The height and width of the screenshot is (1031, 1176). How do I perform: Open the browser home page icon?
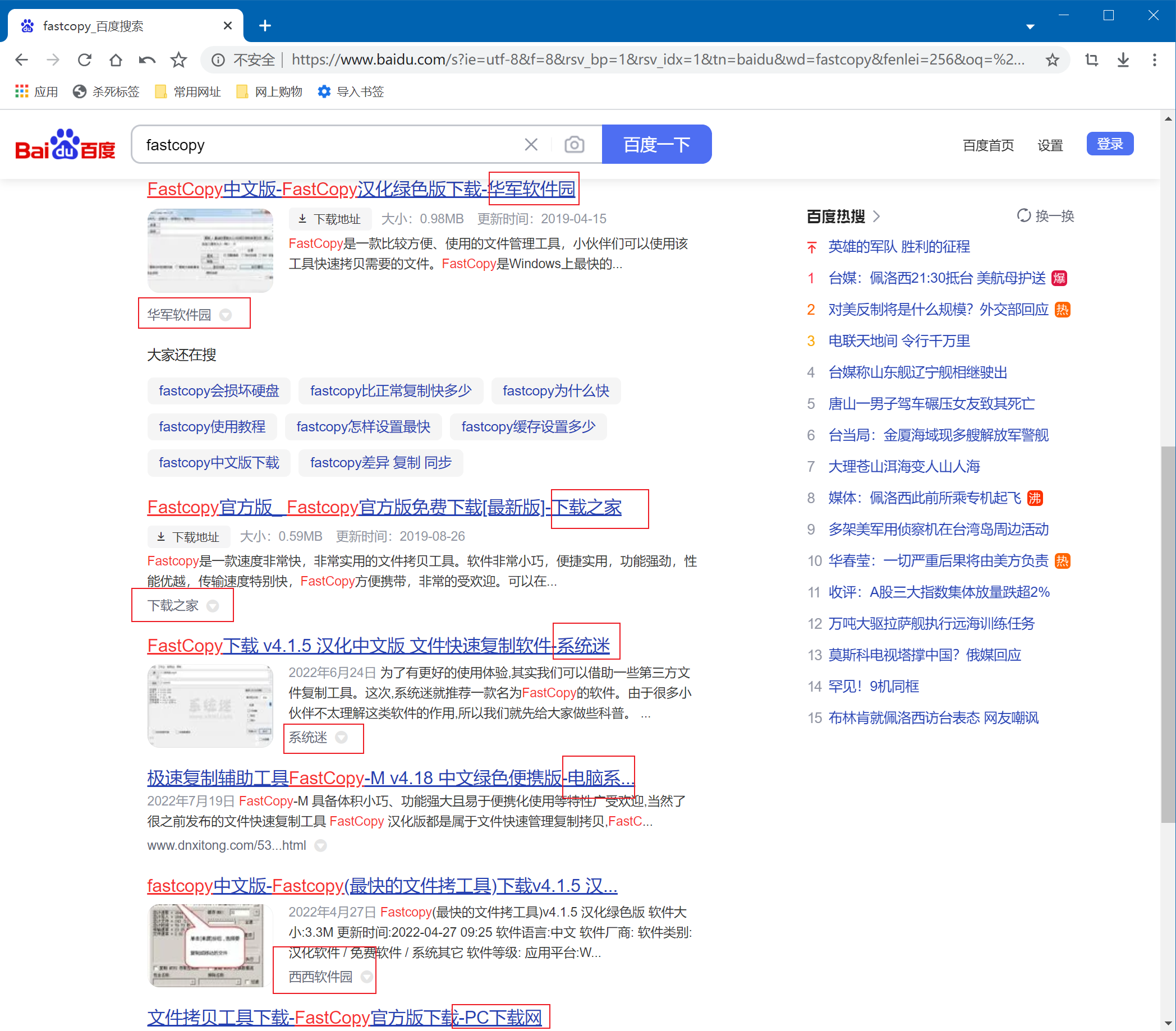116,59
